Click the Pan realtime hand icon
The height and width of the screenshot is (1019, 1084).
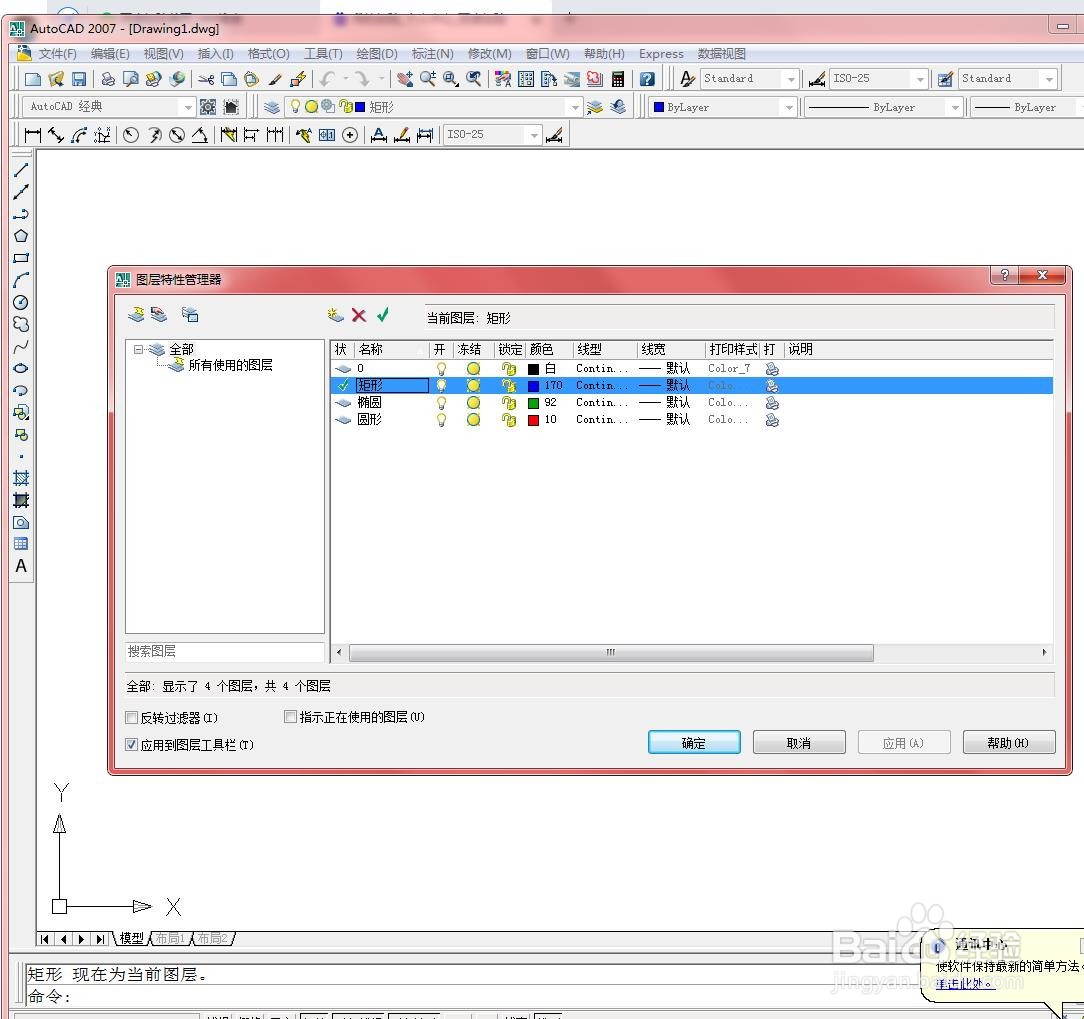(x=405, y=79)
